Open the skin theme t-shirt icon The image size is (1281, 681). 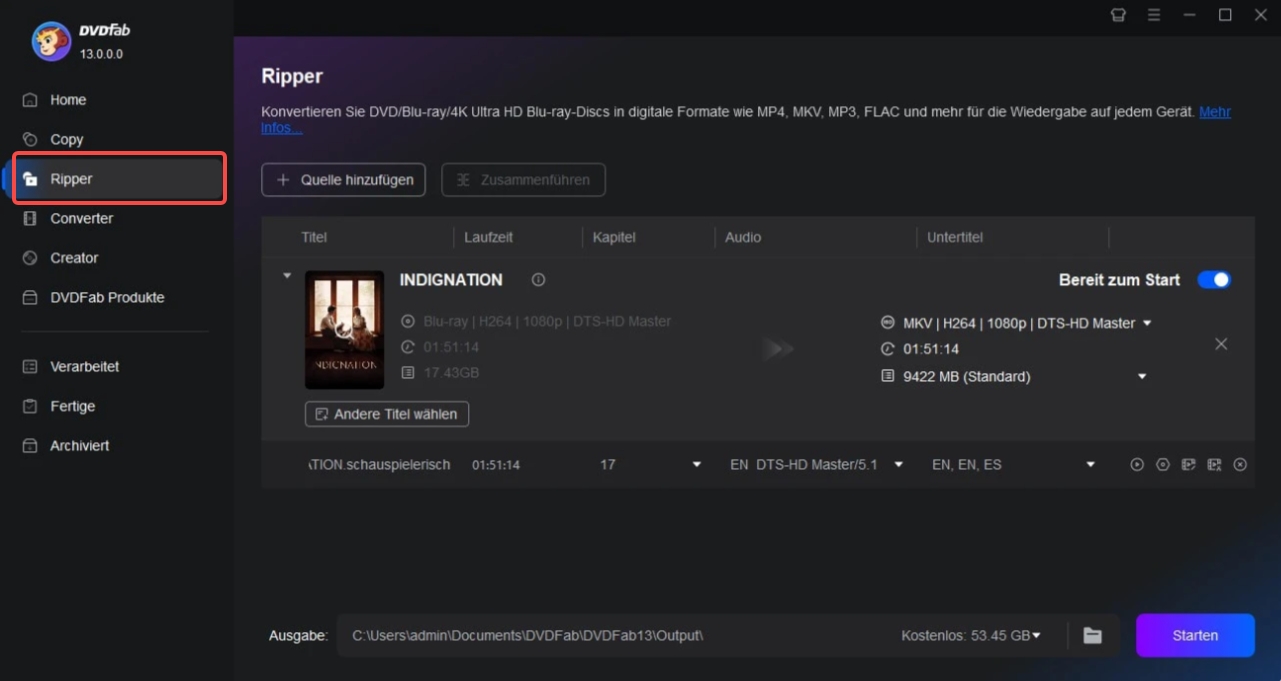click(1118, 15)
